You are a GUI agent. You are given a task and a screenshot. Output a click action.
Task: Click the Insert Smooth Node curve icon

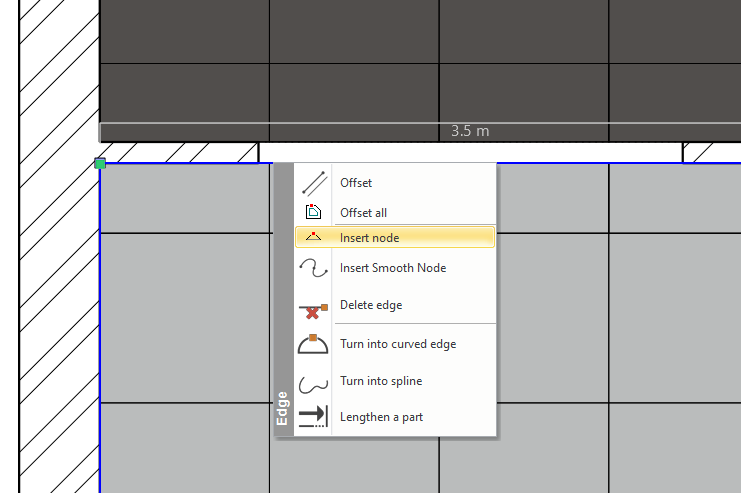click(313, 268)
